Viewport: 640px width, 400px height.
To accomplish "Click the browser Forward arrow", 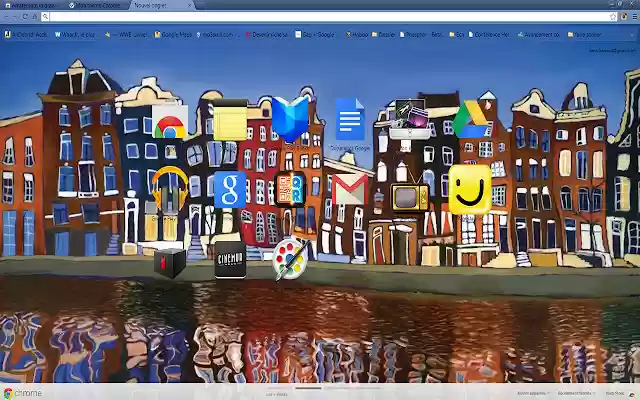I will coord(16,17).
